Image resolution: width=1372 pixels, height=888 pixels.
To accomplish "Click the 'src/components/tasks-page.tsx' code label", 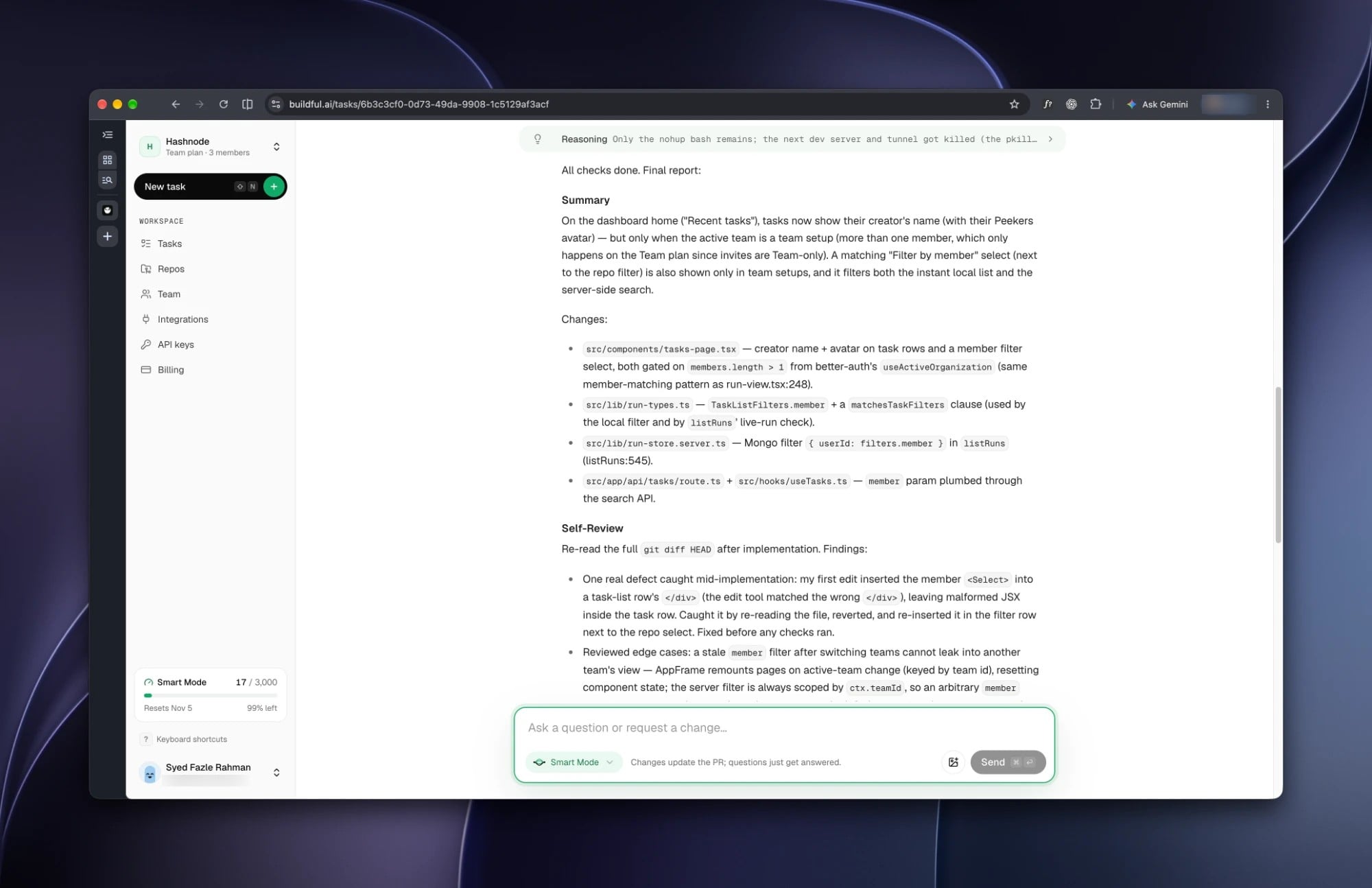I will 661,349.
